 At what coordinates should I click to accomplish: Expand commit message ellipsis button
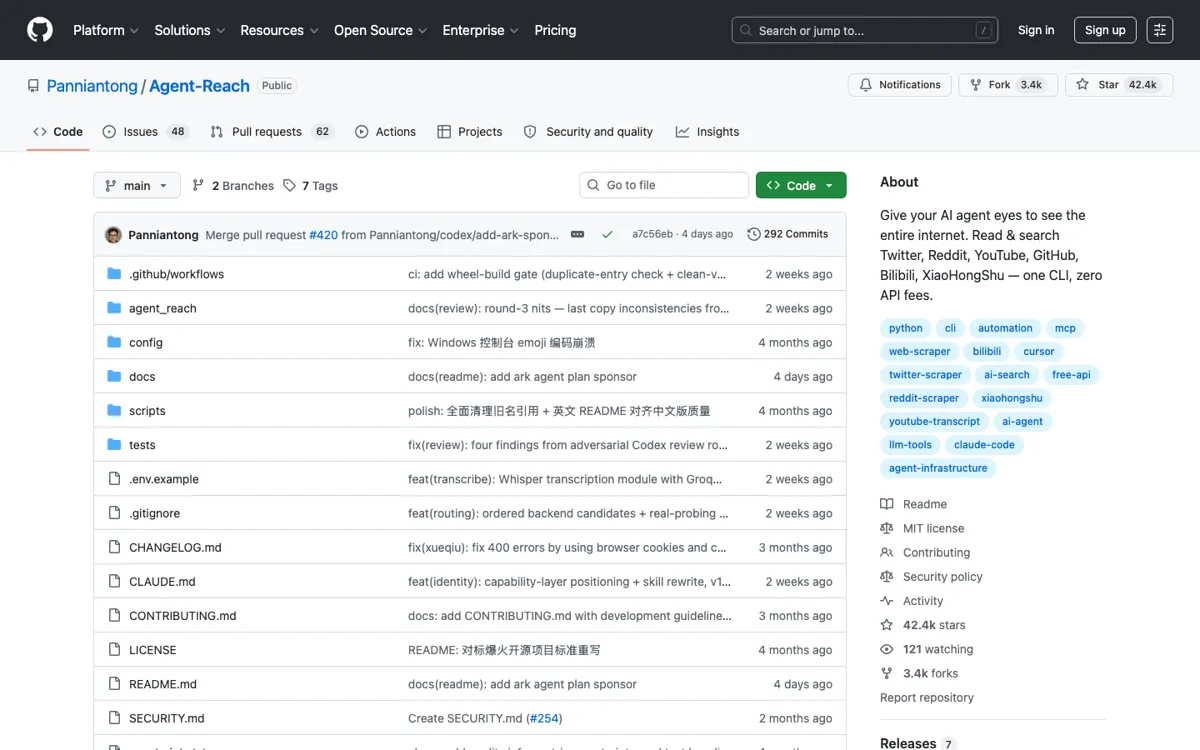(578, 234)
